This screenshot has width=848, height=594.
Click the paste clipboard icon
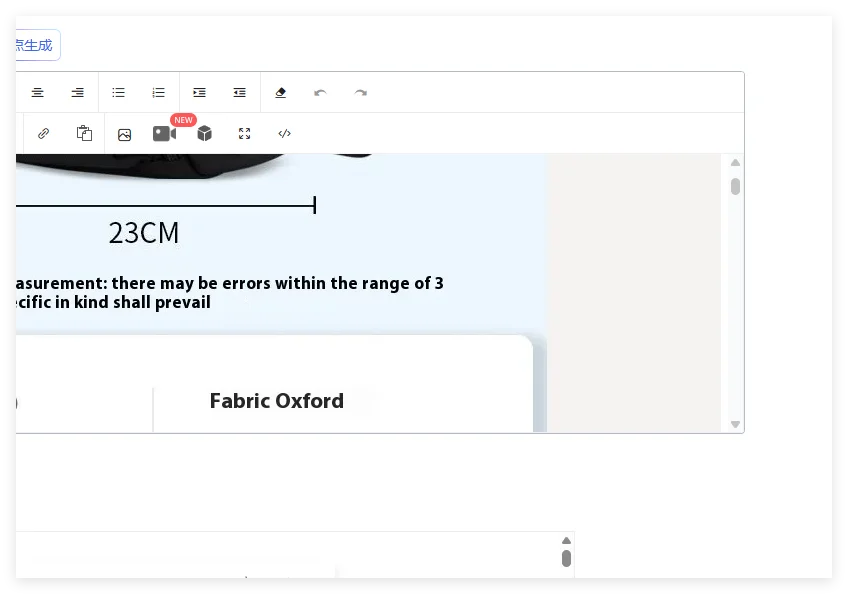coord(84,133)
